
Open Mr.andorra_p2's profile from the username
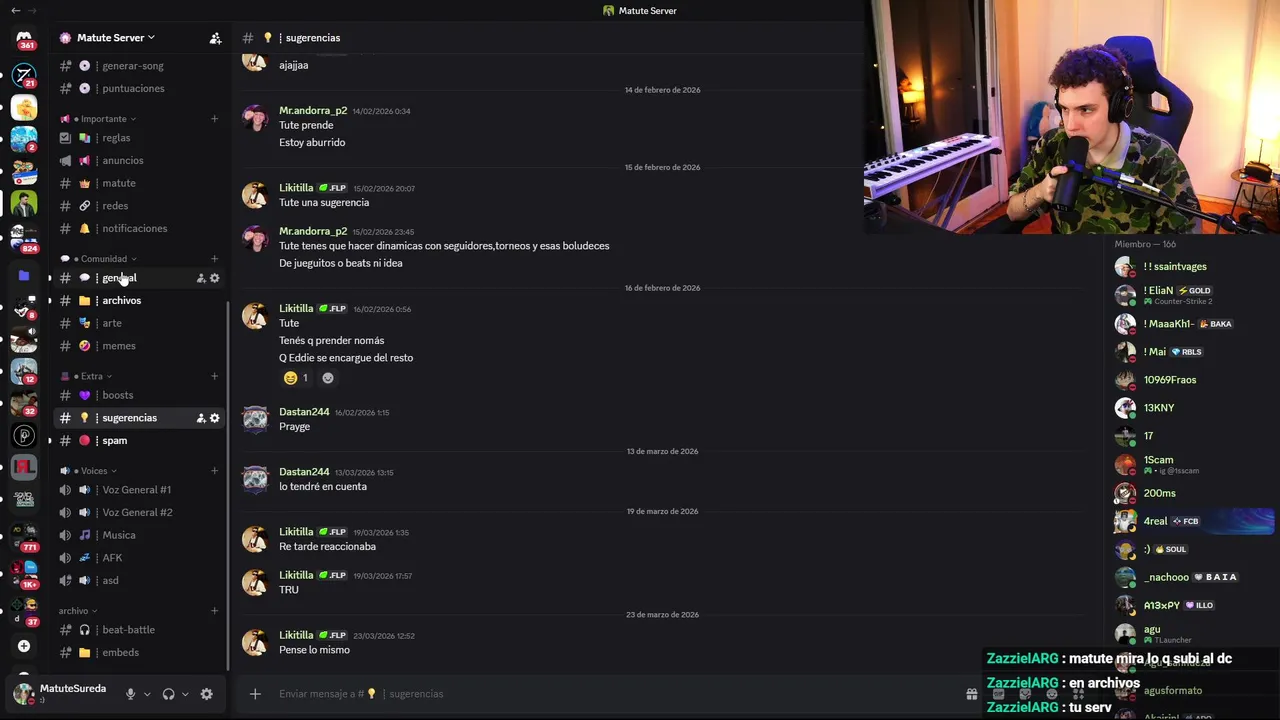(x=313, y=111)
